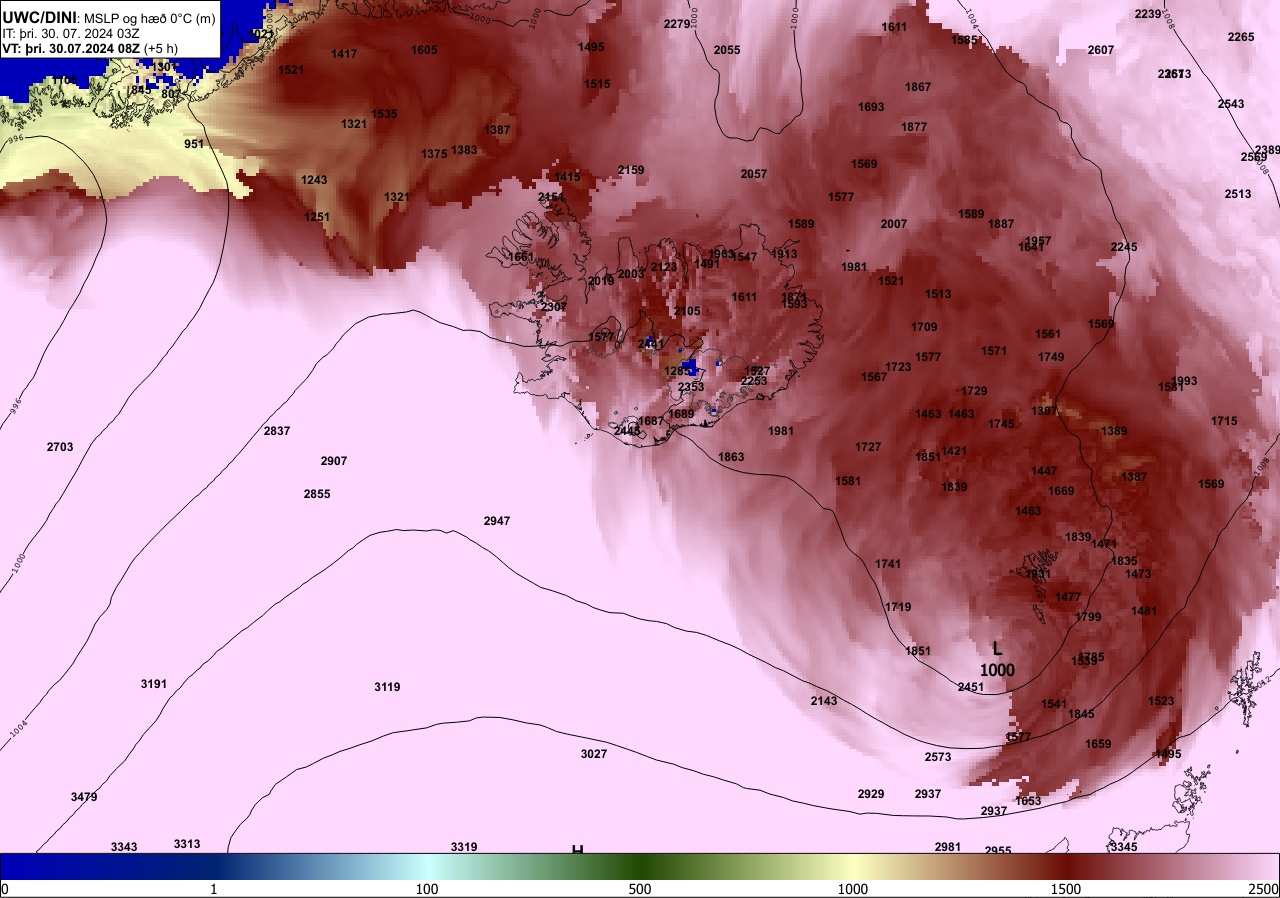Click the high pressure 'H' symbol at bottom edge
The width and height of the screenshot is (1280, 898).
coord(577,850)
